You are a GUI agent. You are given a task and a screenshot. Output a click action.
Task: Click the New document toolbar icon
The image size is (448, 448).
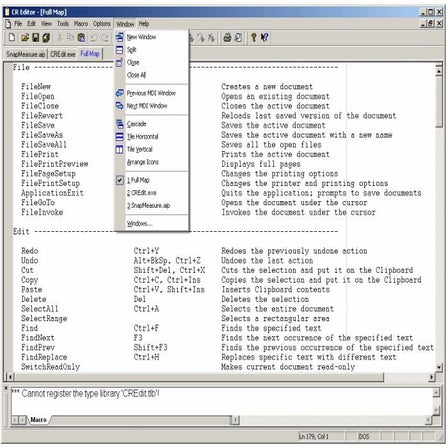coord(12,38)
